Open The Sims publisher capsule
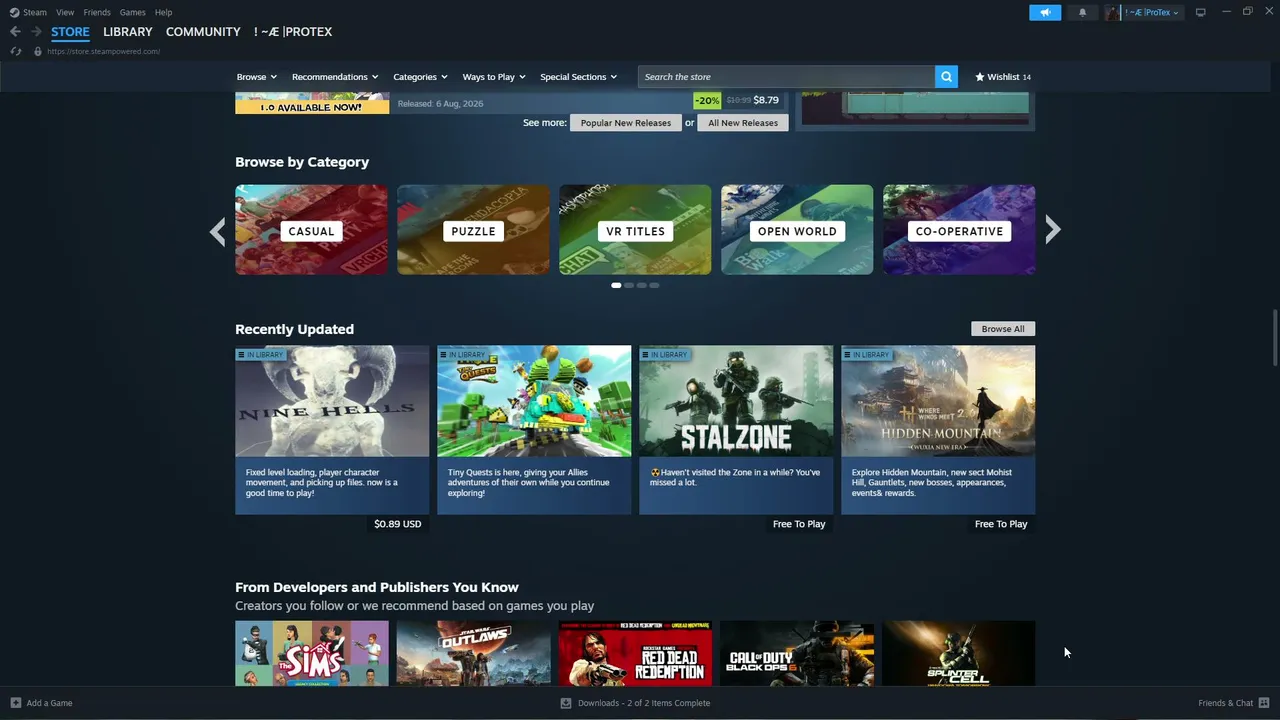The image size is (1280, 720). click(312, 653)
